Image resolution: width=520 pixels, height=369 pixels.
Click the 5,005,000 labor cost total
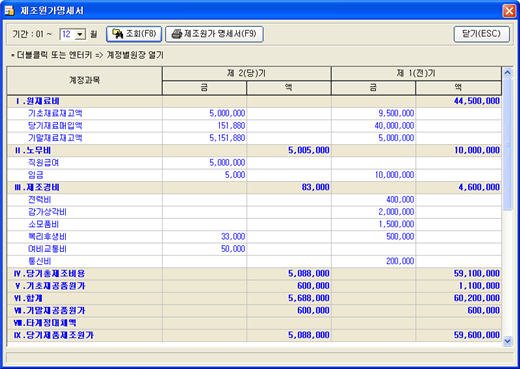point(309,150)
